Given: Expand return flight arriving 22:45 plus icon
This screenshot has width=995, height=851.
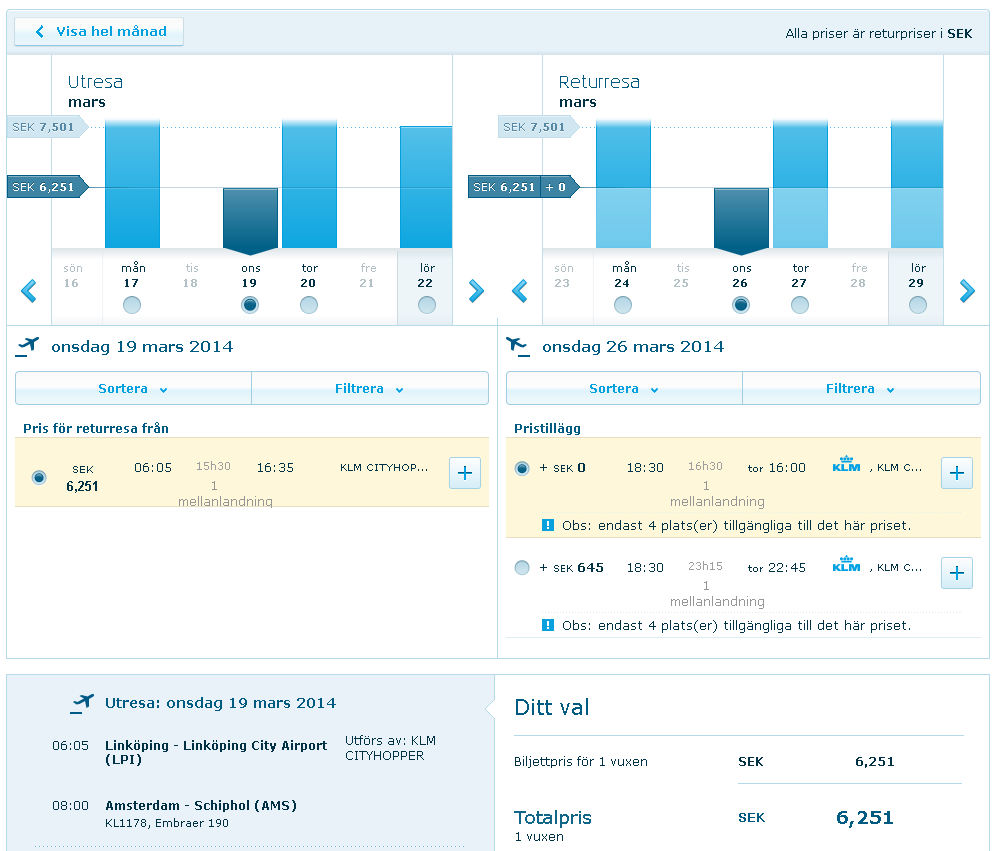Looking at the screenshot, I should (x=956, y=572).
